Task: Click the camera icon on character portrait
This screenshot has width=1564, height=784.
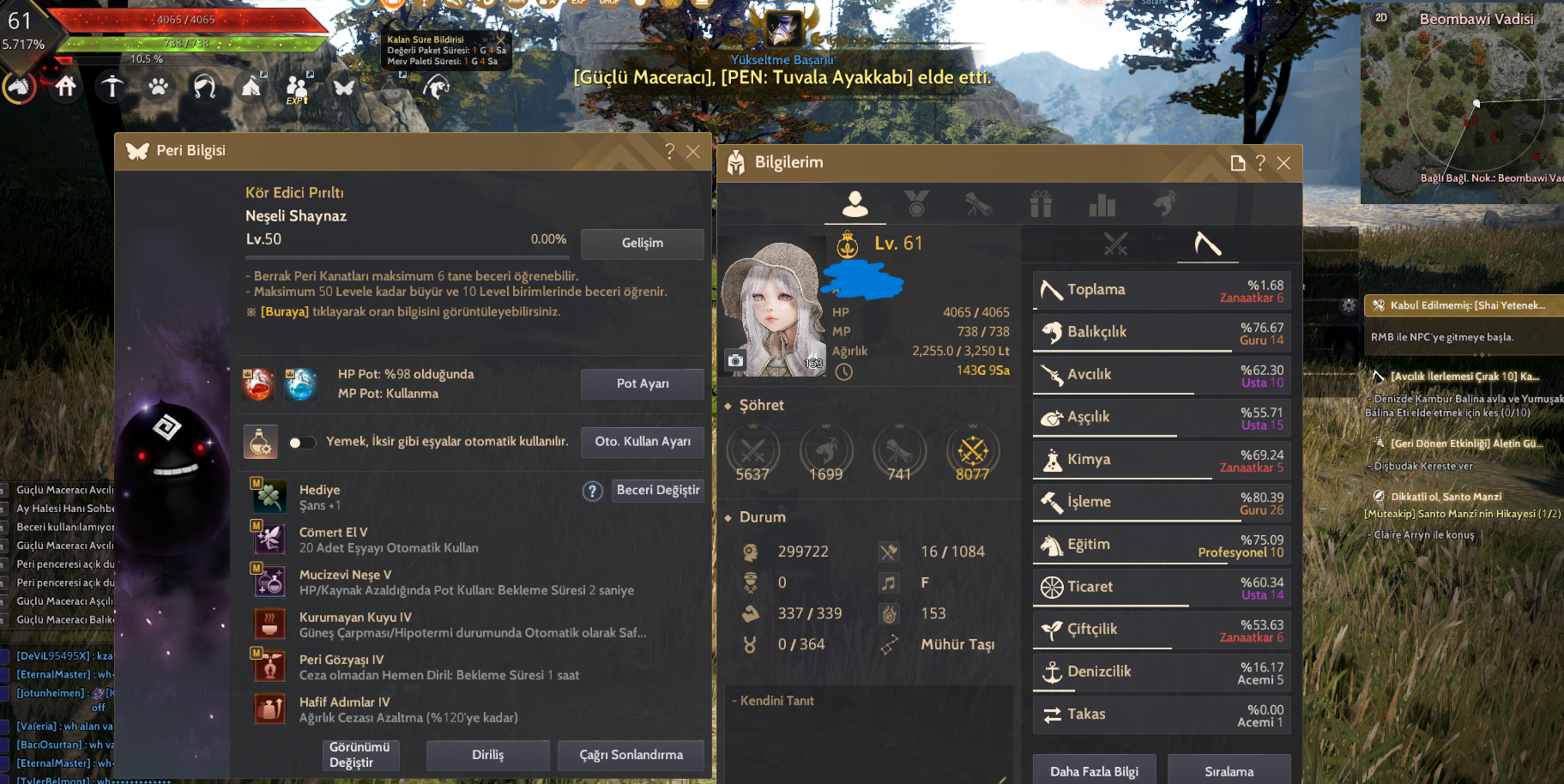Action: [x=735, y=360]
